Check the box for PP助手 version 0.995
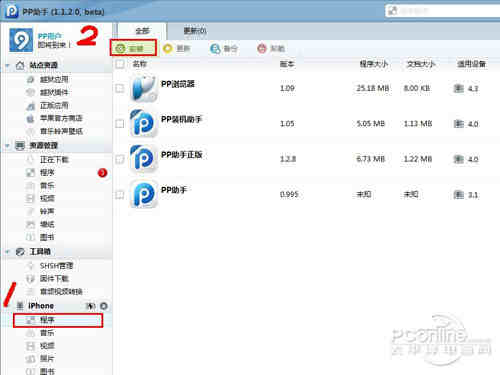500x375 pixels. pos(120,194)
